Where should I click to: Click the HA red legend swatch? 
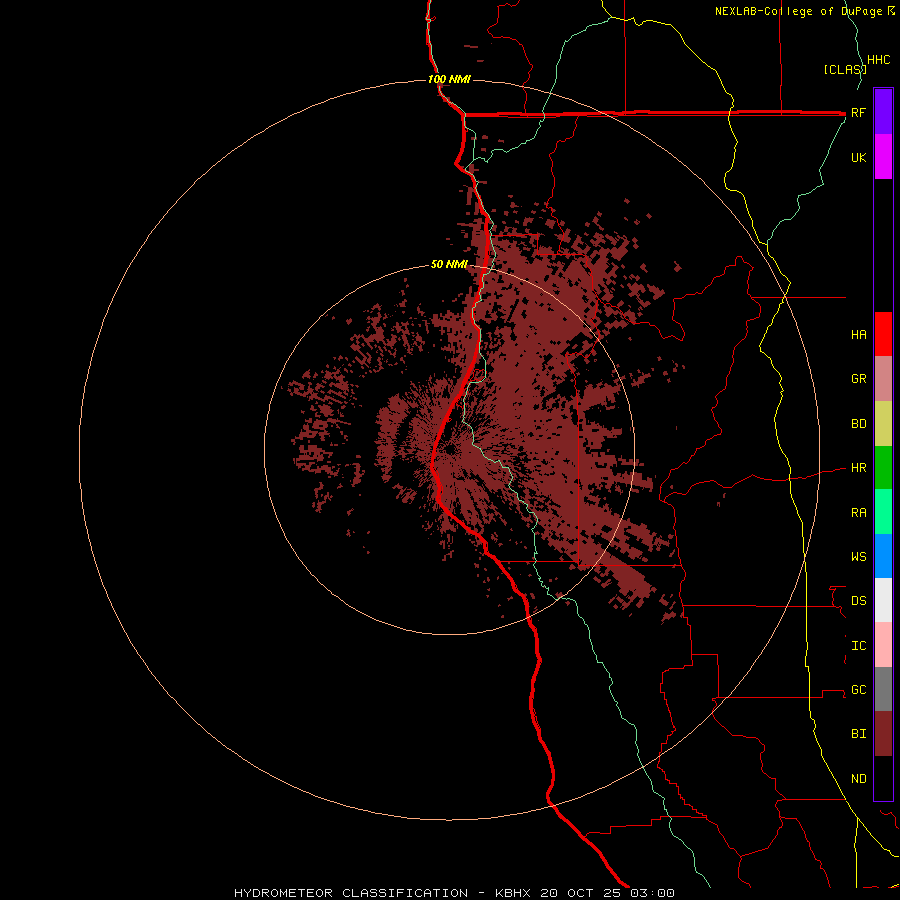tap(883, 334)
